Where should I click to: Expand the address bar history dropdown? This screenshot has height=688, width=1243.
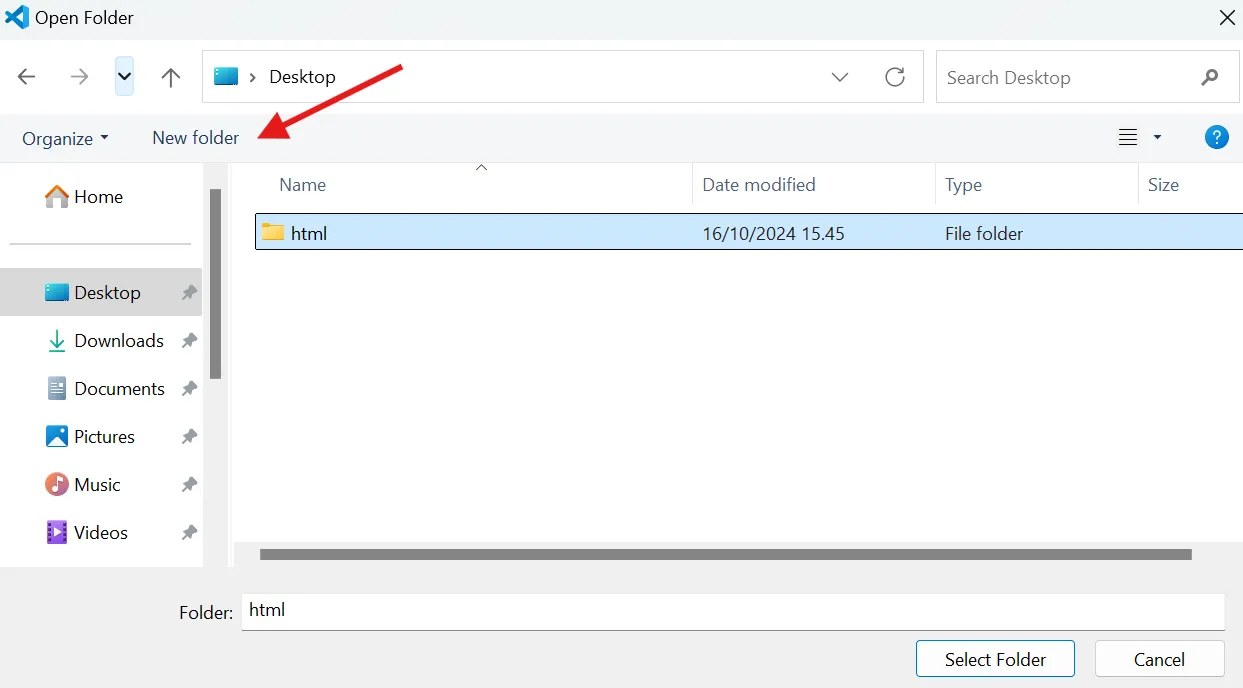point(840,77)
